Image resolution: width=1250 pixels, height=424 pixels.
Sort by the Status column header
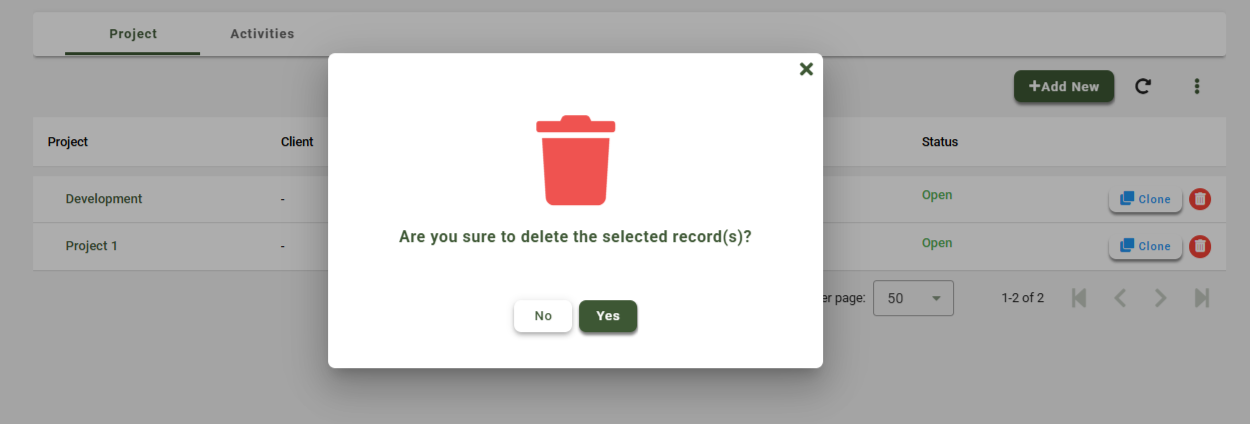940,142
